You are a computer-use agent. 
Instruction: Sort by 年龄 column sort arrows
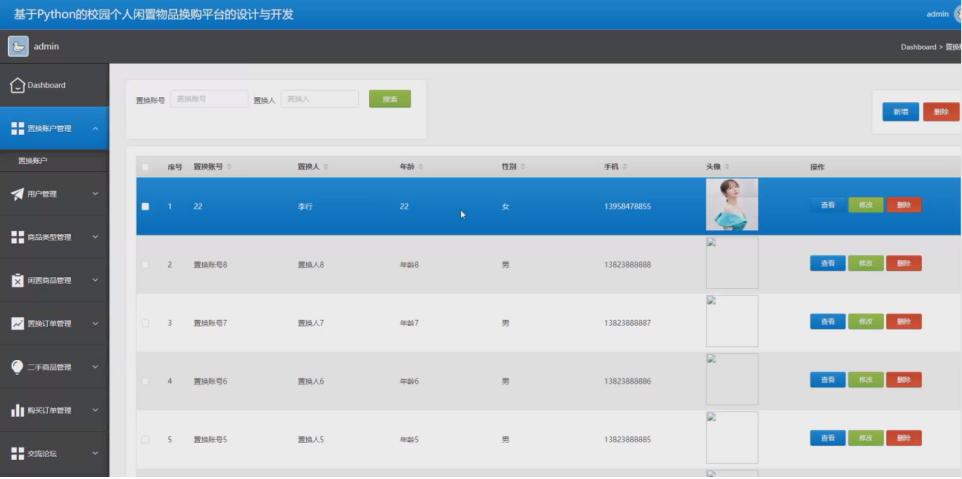pyautogui.click(x=420, y=167)
